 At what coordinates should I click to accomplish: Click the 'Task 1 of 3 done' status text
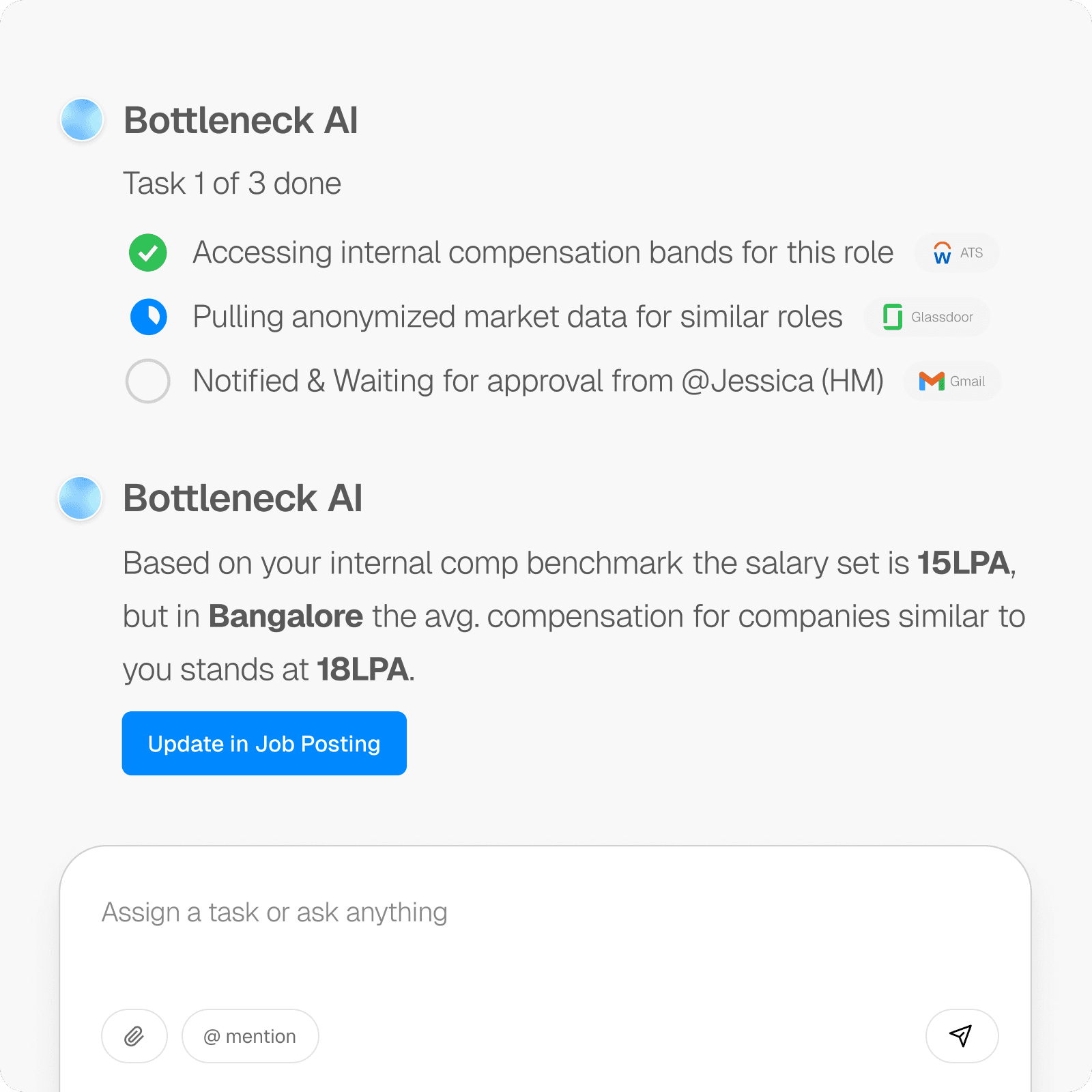click(232, 184)
